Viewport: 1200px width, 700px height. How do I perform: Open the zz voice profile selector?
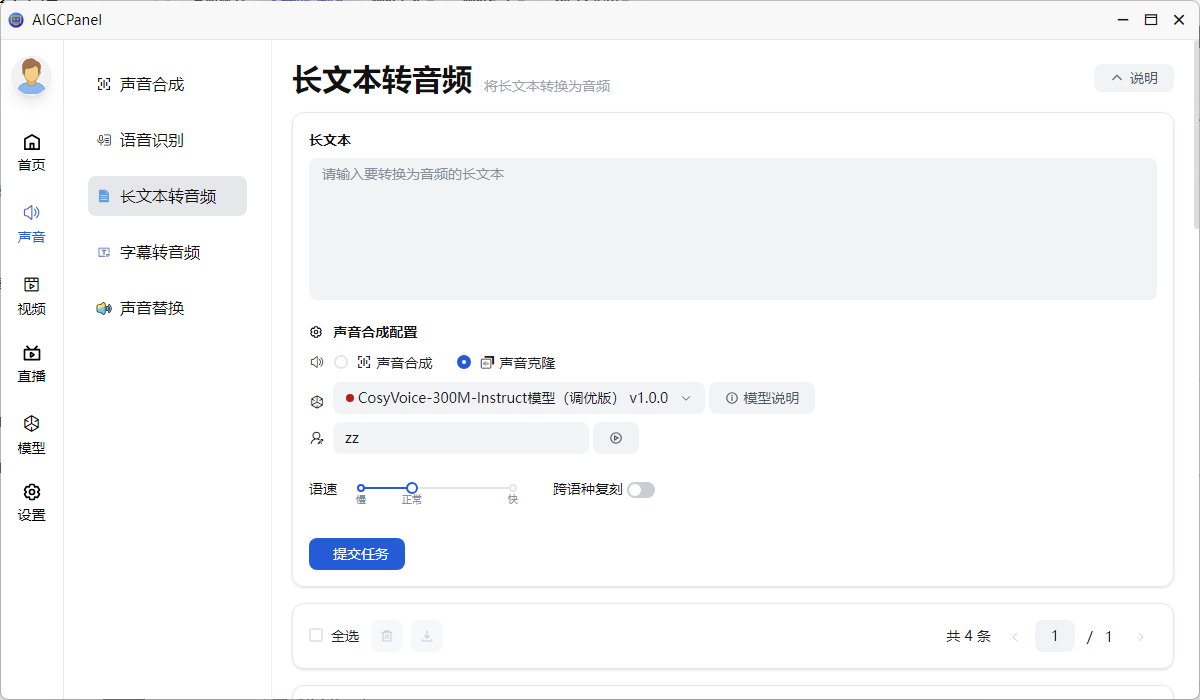pyautogui.click(x=460, y=438)
